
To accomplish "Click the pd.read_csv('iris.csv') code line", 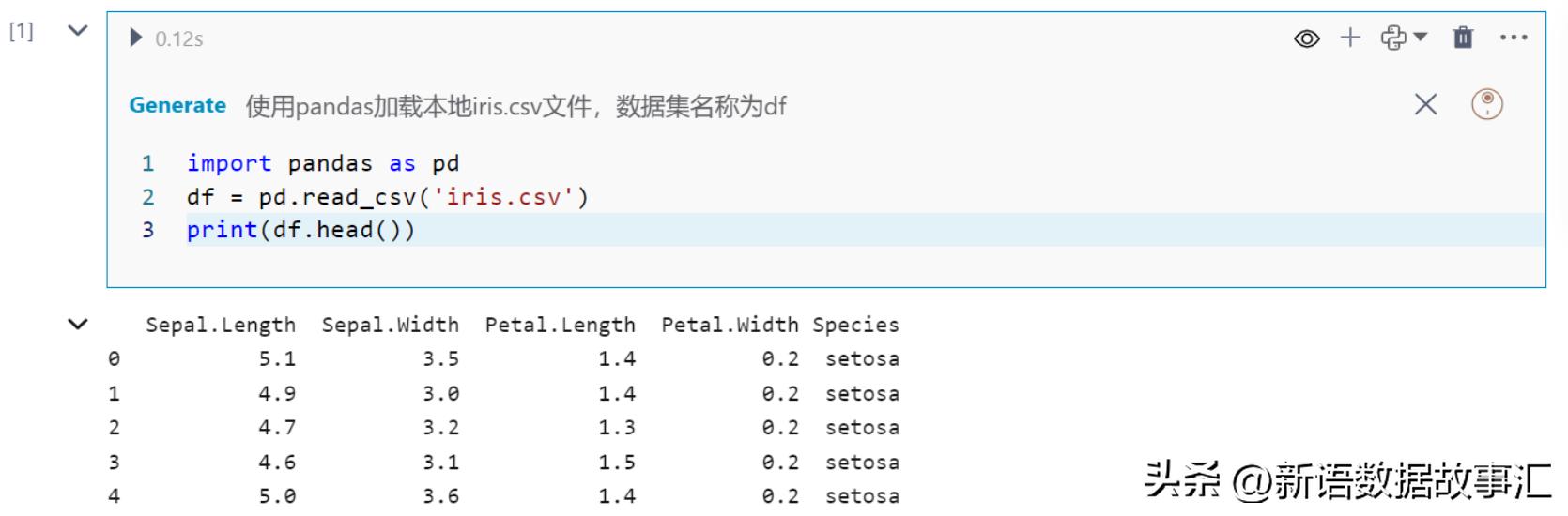I will 387,197.
